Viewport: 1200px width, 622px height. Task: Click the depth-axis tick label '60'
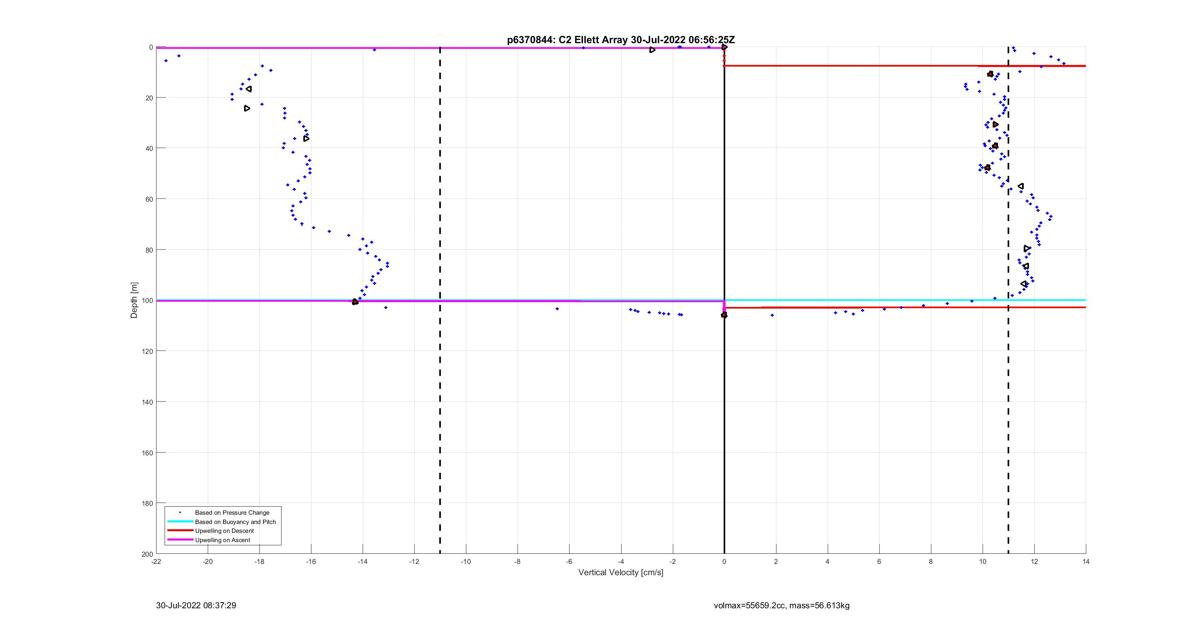(148, 199)
